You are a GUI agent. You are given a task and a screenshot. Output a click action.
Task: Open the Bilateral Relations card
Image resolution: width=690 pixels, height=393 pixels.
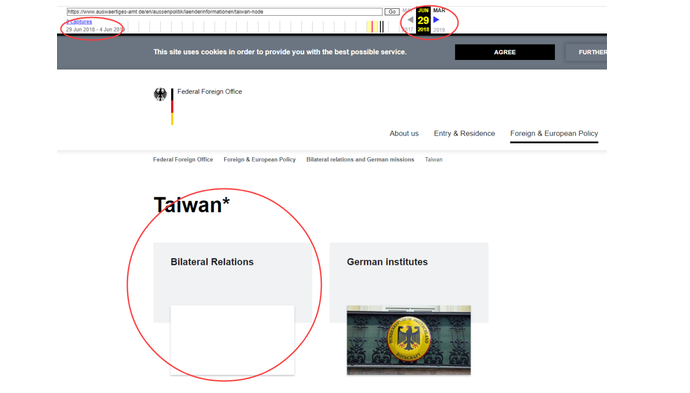(212, 262)
